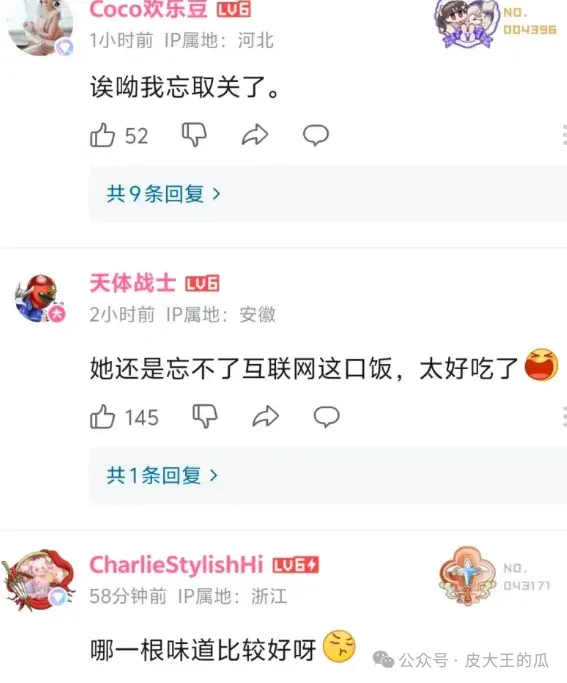This screenshot has width=567, height=683.
Task: View CharlieStylishHi's profile avatar
Action: tap(38, 580)
